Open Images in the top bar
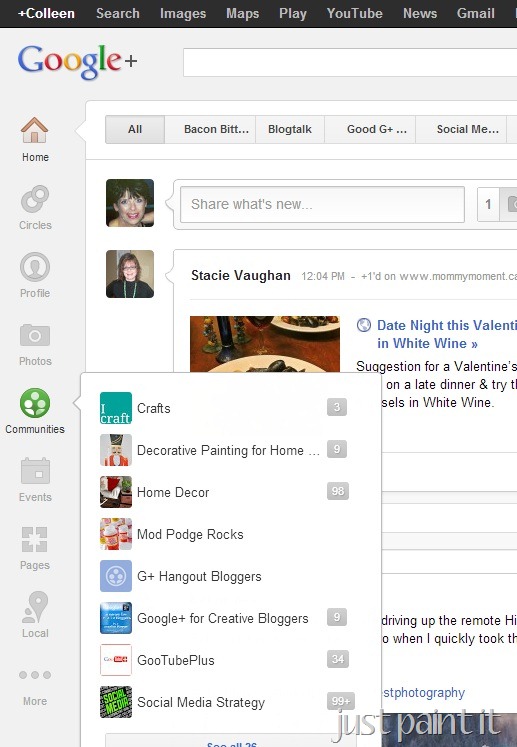The width and height of the screenshot is (517, 747). pos(183,13)
